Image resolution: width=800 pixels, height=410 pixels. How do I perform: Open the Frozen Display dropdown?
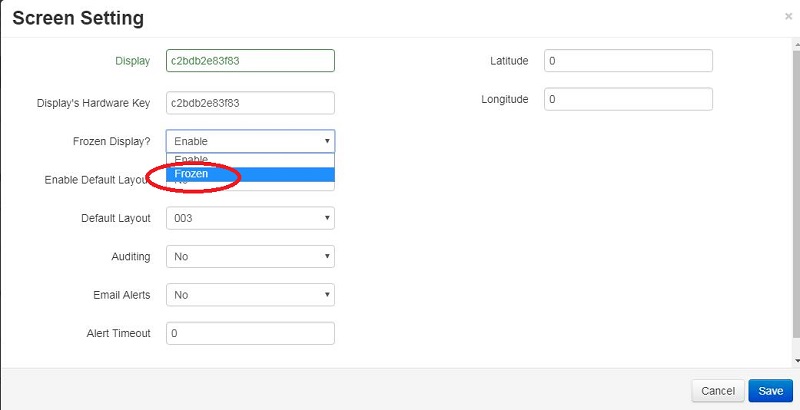[x=250, y=141]
